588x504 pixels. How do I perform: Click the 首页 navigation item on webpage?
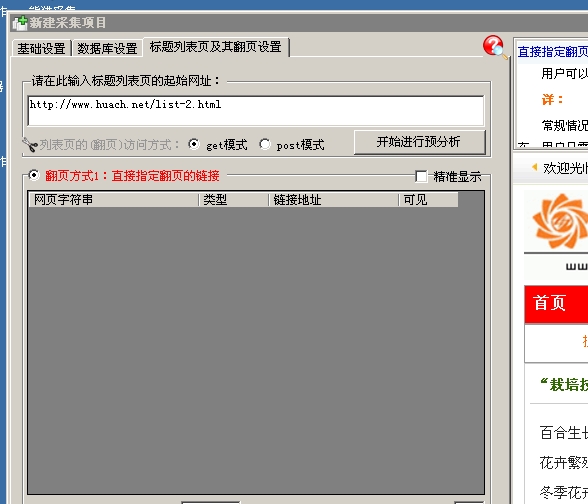click(550, 303)
